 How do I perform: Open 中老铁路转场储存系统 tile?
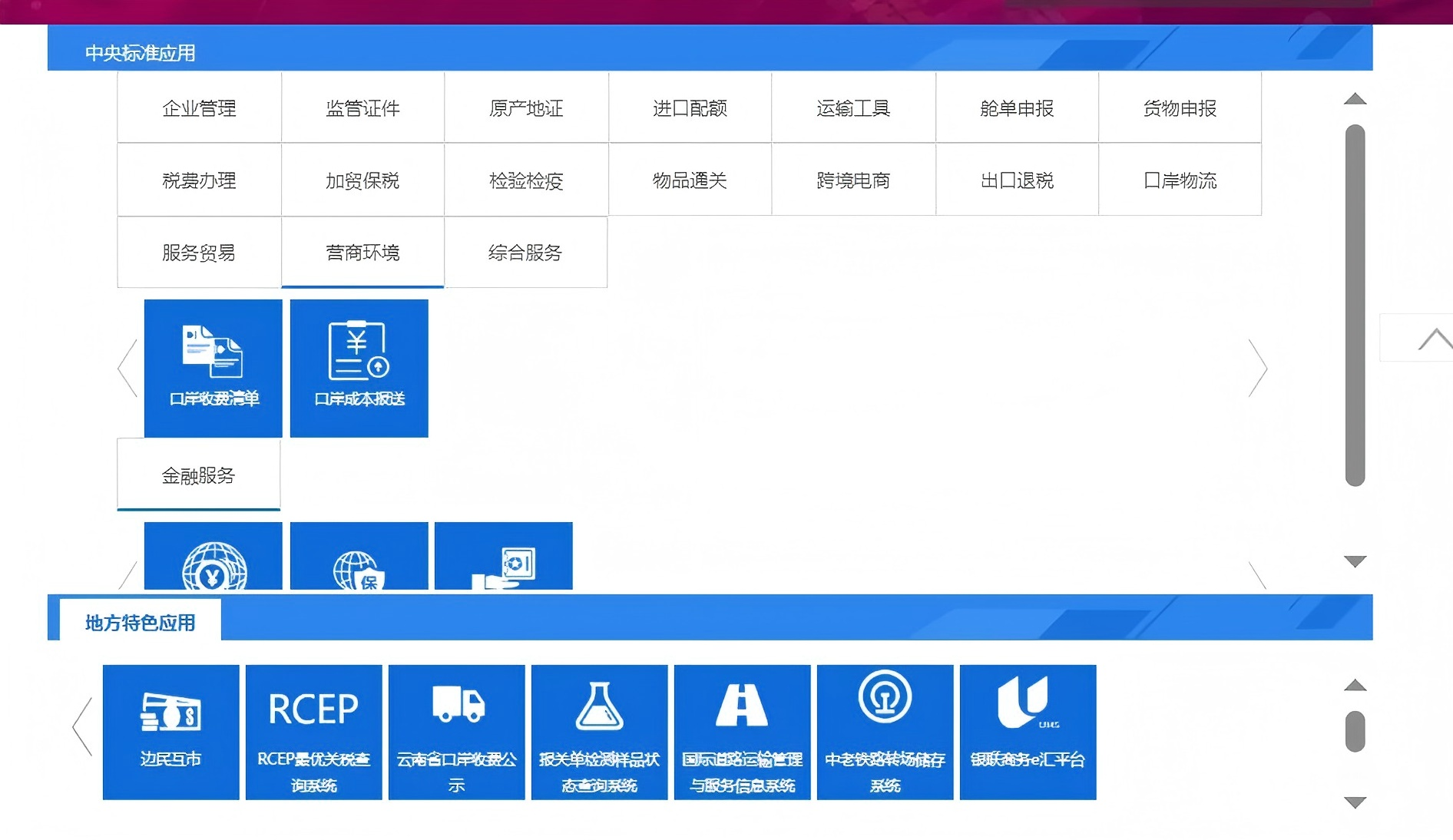click(885, 732)
